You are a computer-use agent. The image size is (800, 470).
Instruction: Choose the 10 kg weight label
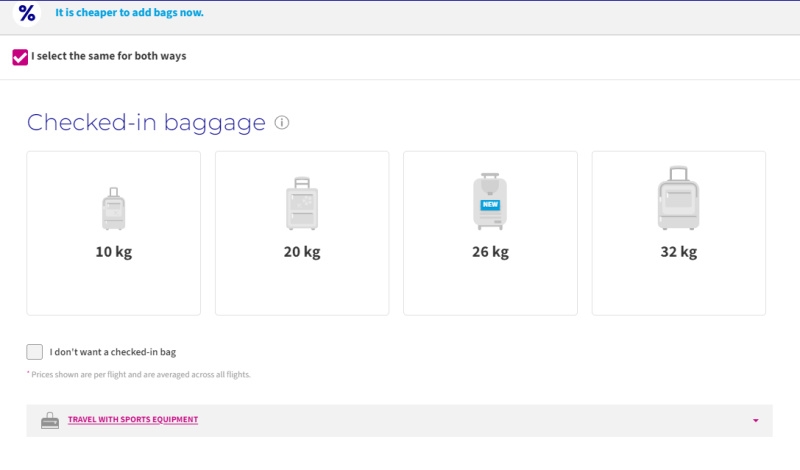click(114, 252)
